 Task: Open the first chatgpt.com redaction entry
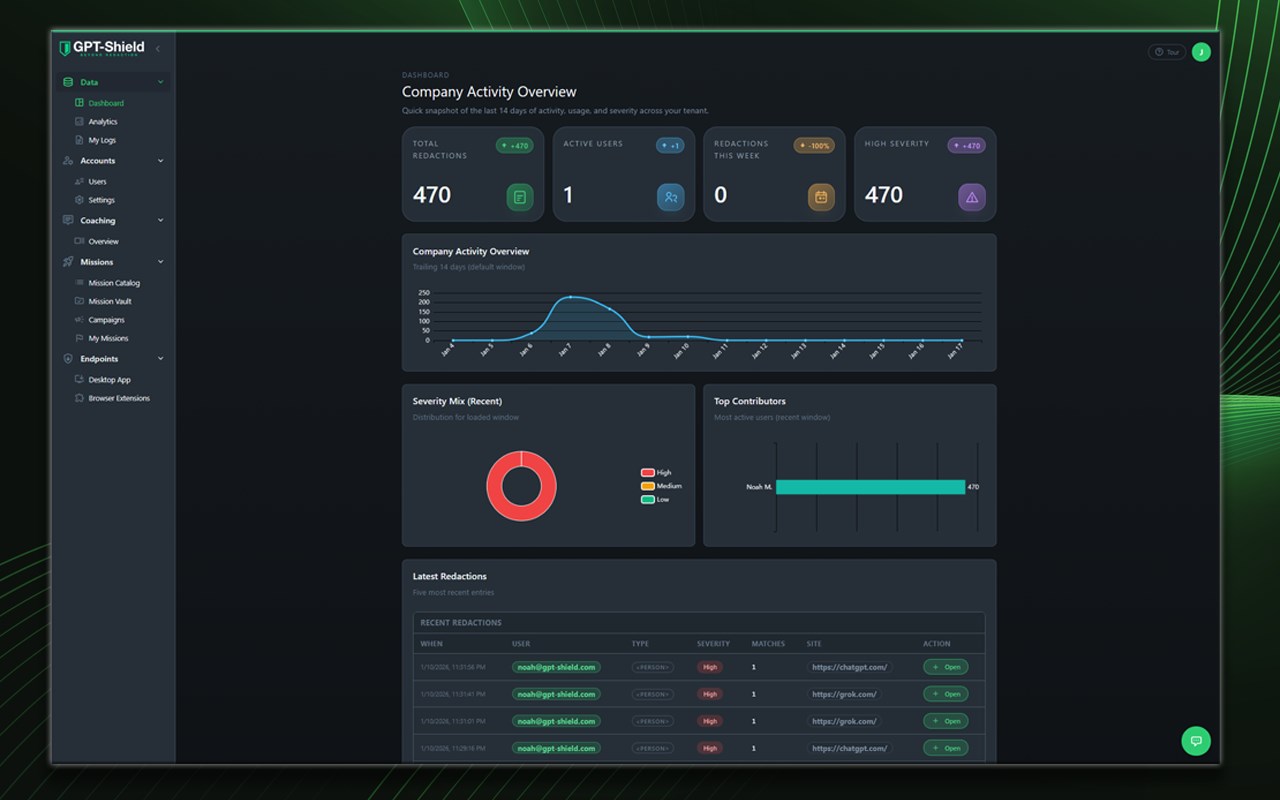pos(945,667)
